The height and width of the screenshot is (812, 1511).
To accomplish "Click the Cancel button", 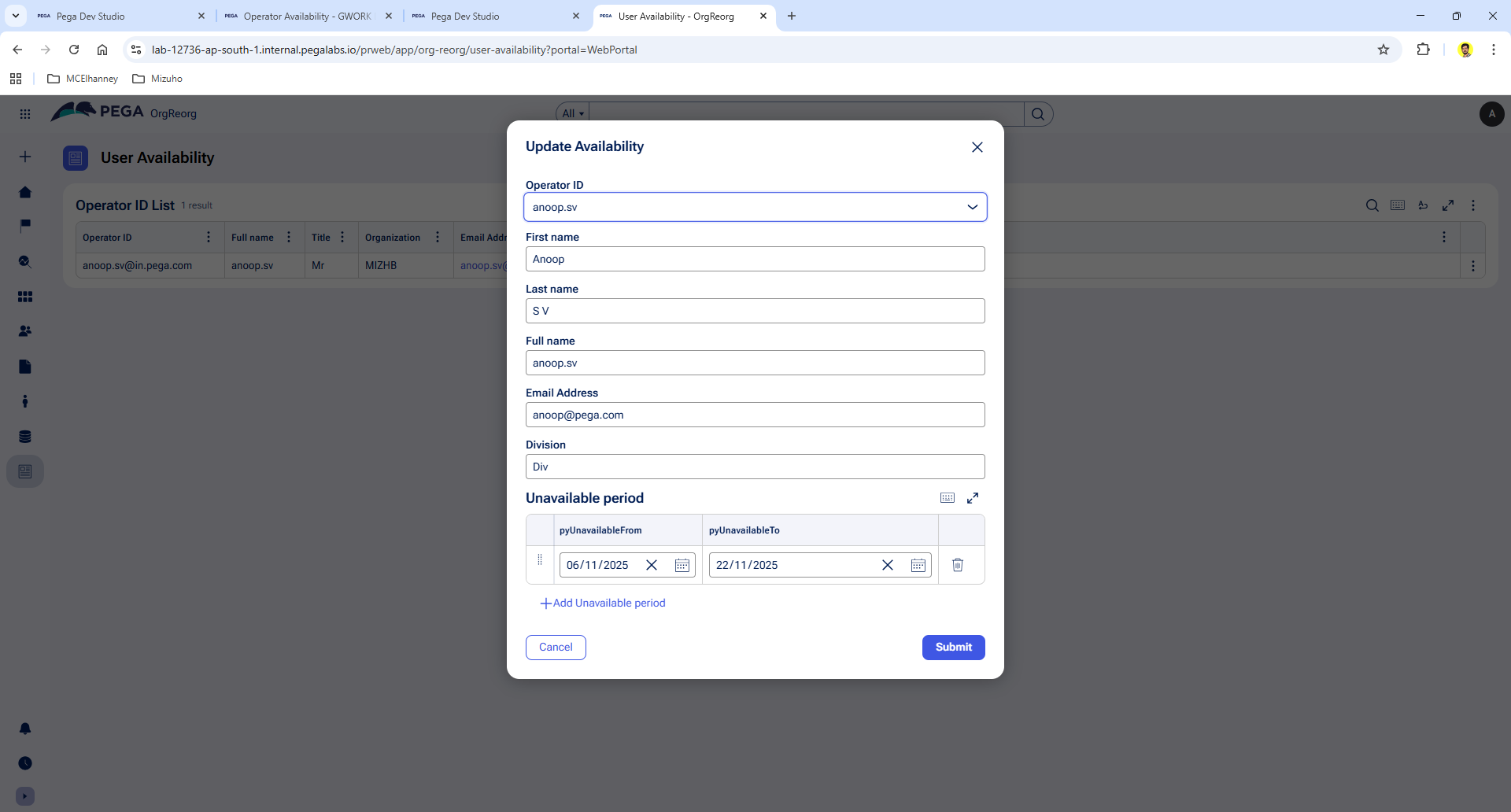I will (x=556, y=647).
